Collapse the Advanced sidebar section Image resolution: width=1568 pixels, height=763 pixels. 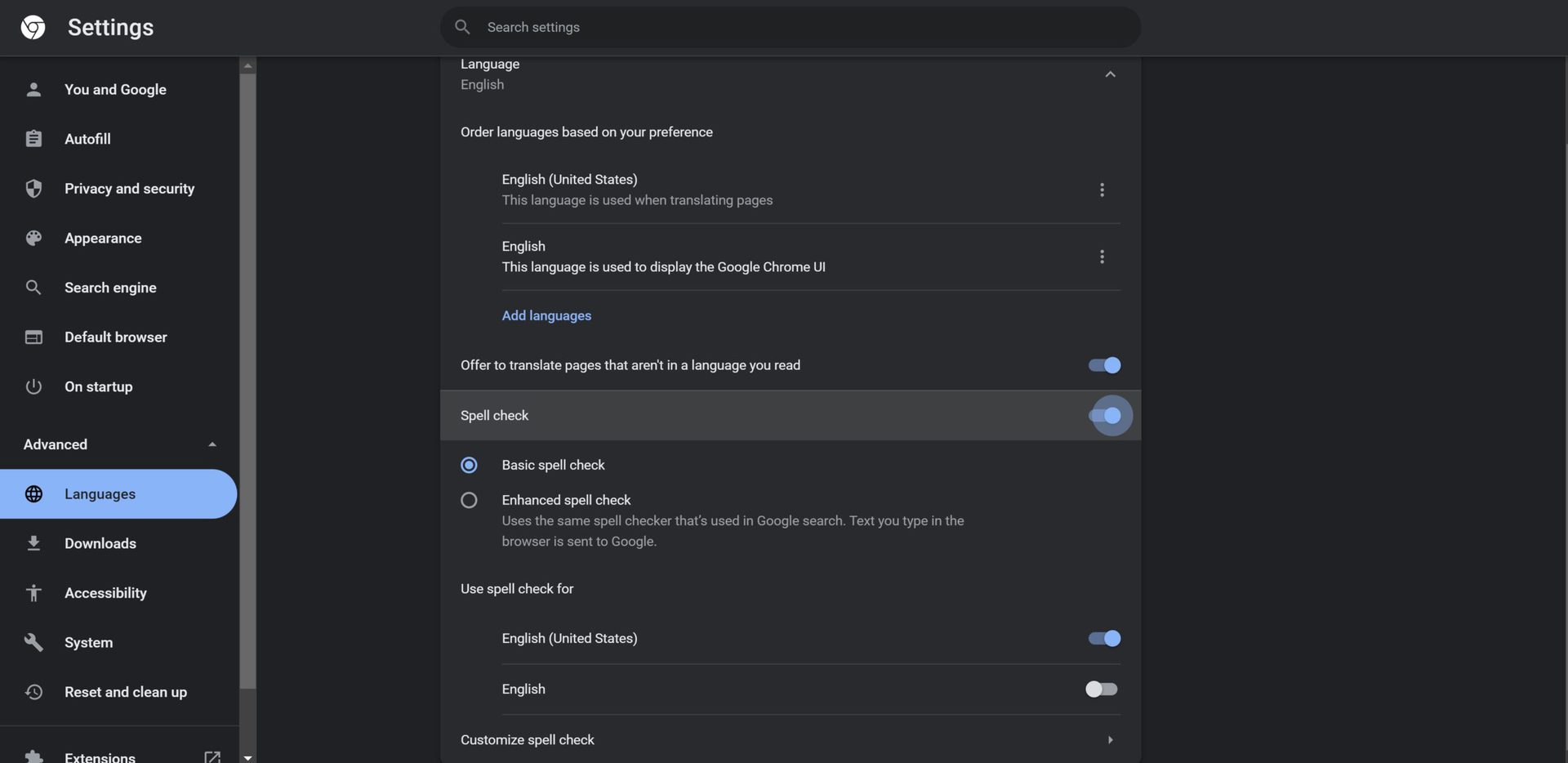click(212, 444)
